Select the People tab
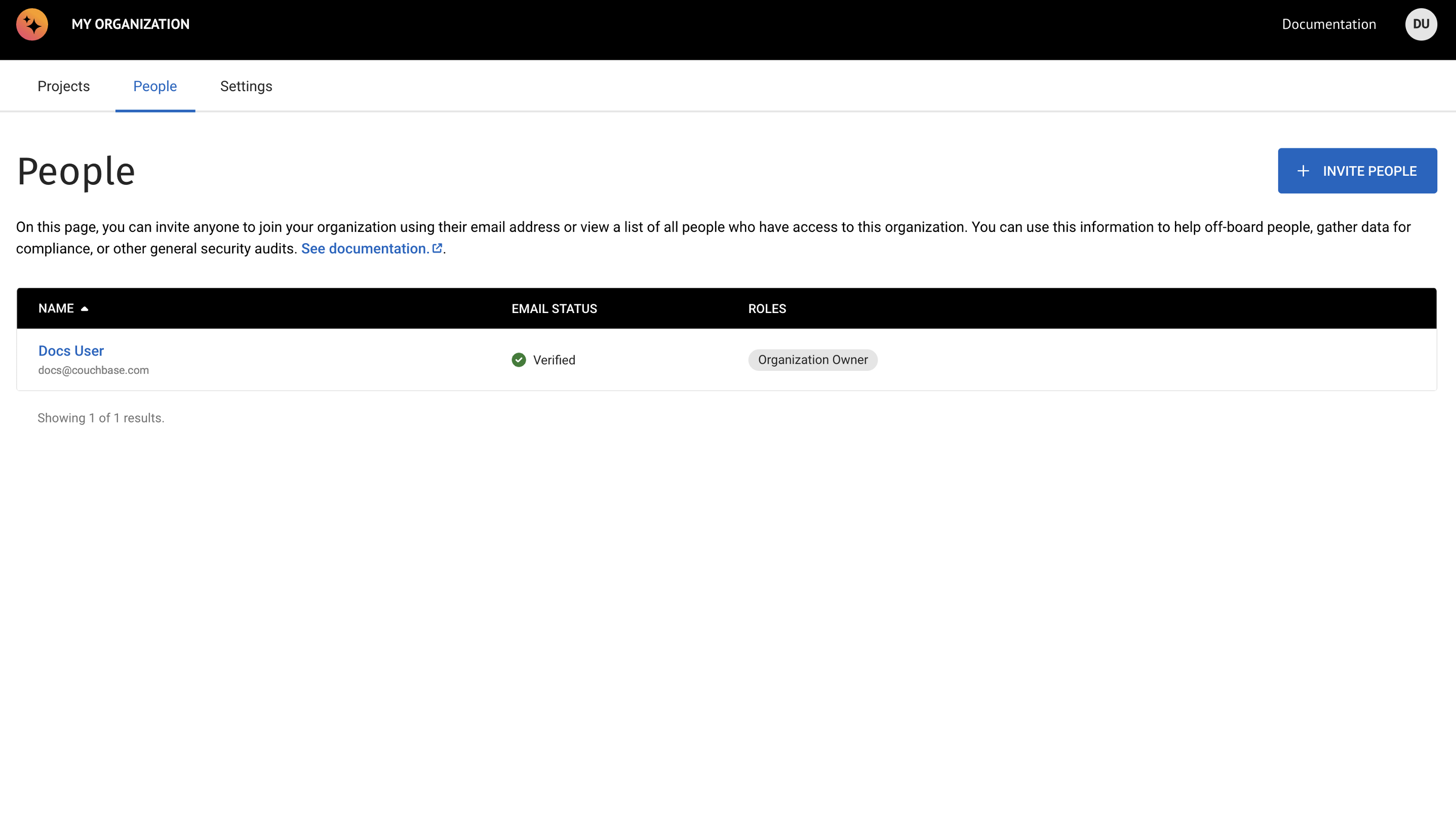The image size is (1456, 816). [x=155, y=86]
